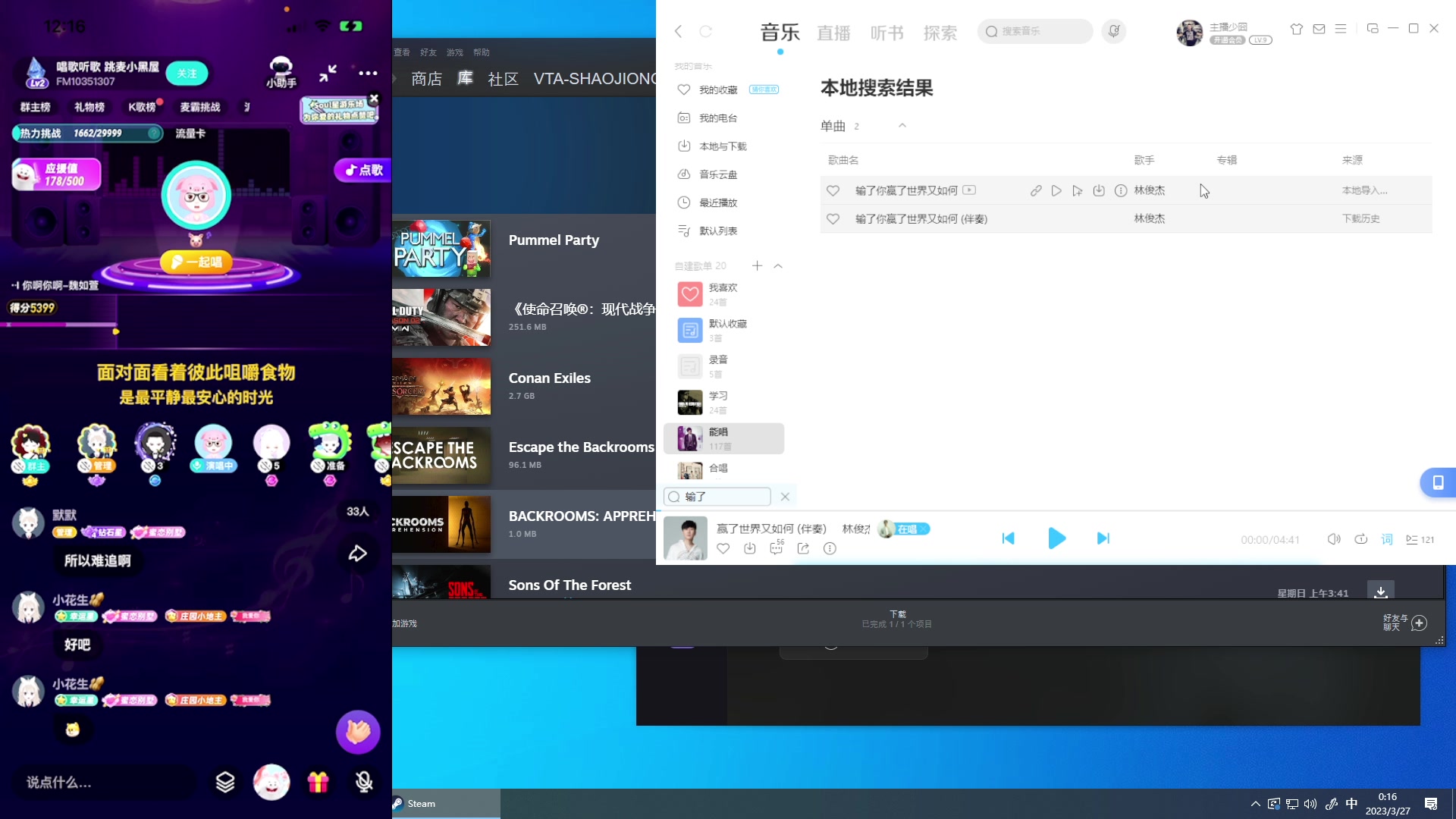Open the play queue showing 121 songs

[1417, 539]
